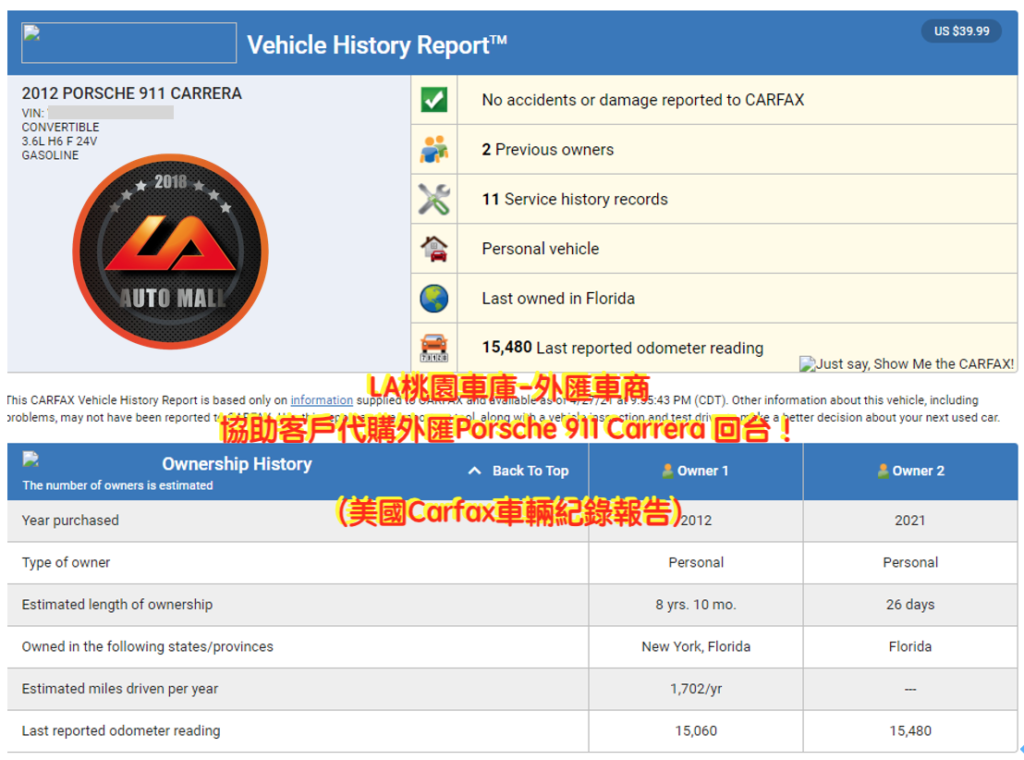Image resolution: width=1024 pixels, height=760 pixels.
Task: Click the car odometer reading icon
Action: point(434,347)
